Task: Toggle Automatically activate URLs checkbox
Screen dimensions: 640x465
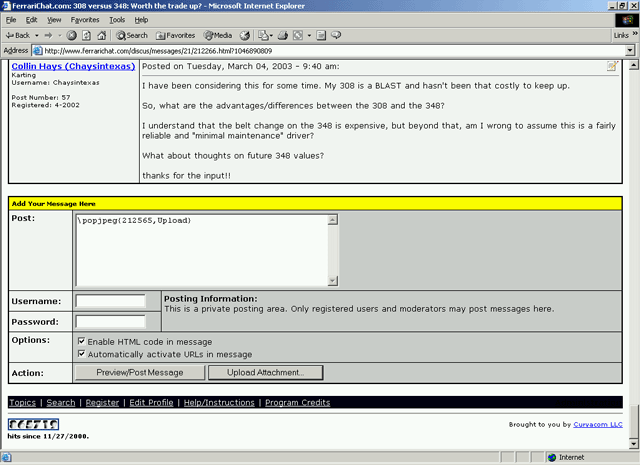Action: (82, 354)
